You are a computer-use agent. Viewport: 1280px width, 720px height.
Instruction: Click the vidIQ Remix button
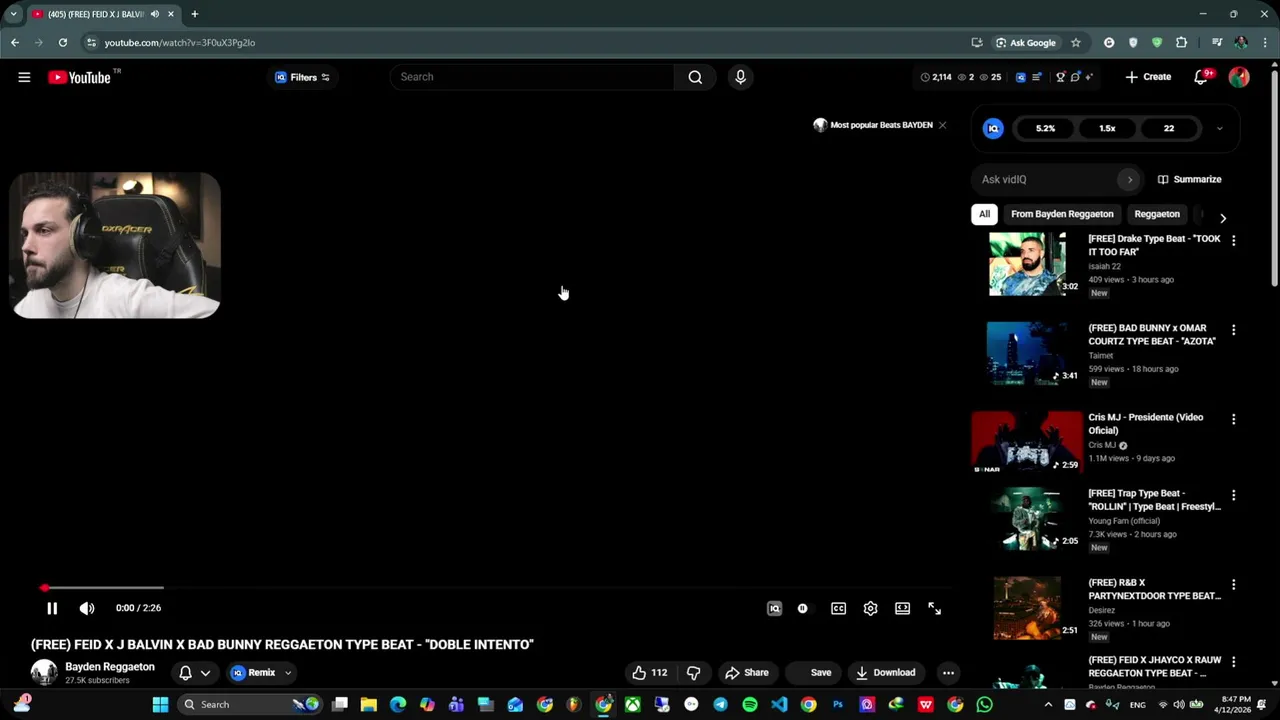pyautogui.click(x=254, y=673)
